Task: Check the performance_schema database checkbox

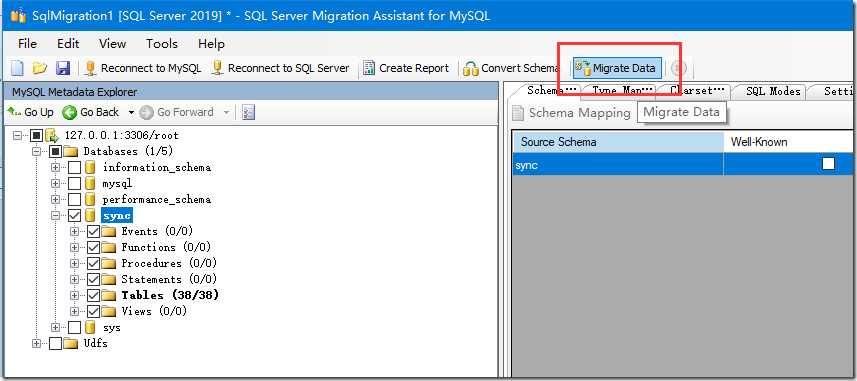Action: click(75, 200)
